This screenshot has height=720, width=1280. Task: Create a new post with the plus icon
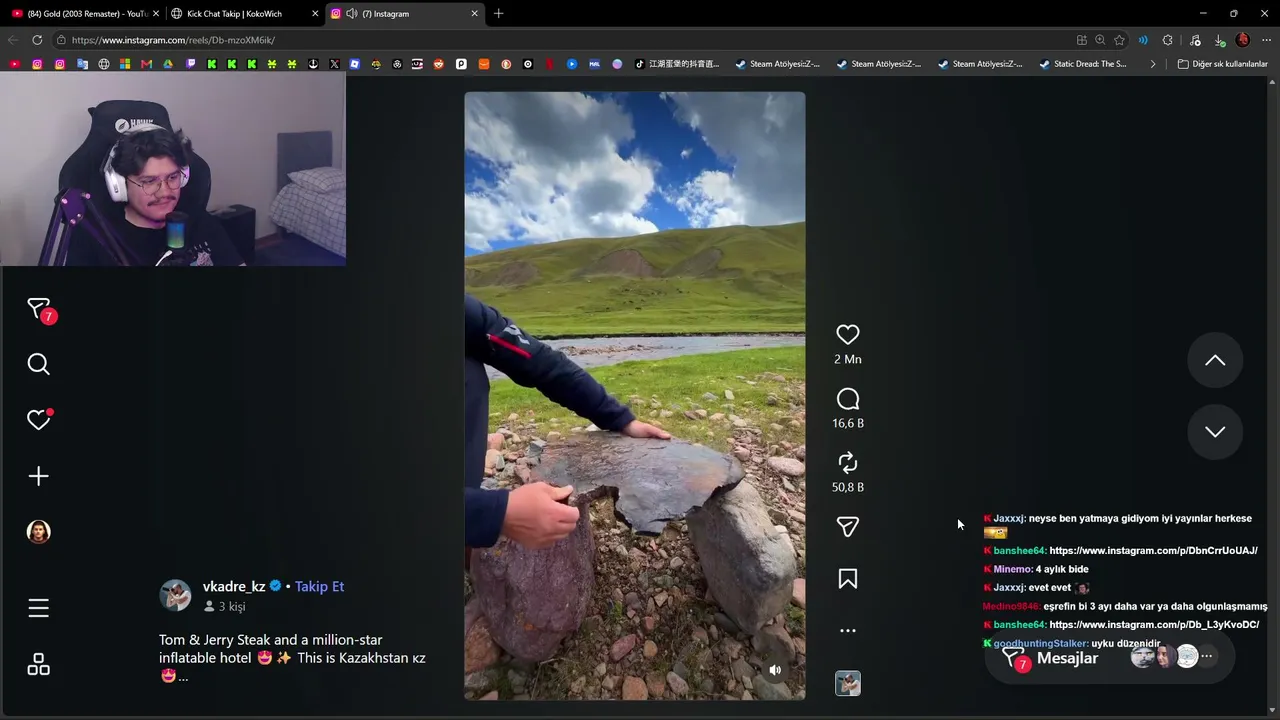tap(38, 476)
